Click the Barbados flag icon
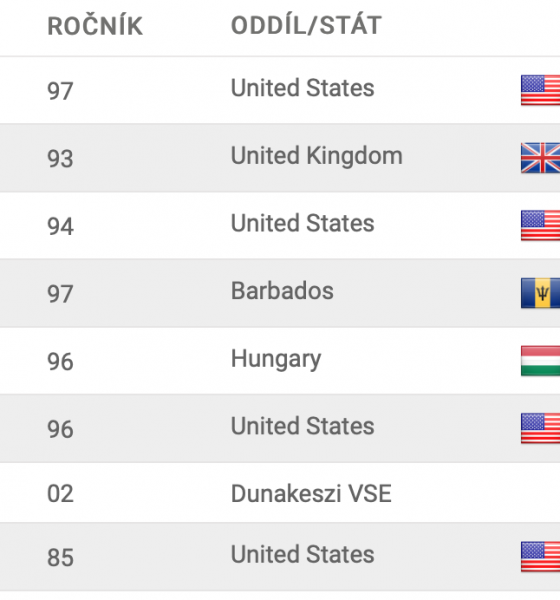 [x=540, y=293]
